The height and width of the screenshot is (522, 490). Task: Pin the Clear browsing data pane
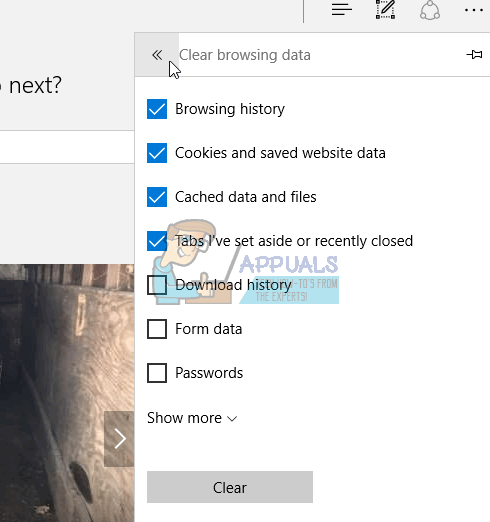(x=474, y=54)
